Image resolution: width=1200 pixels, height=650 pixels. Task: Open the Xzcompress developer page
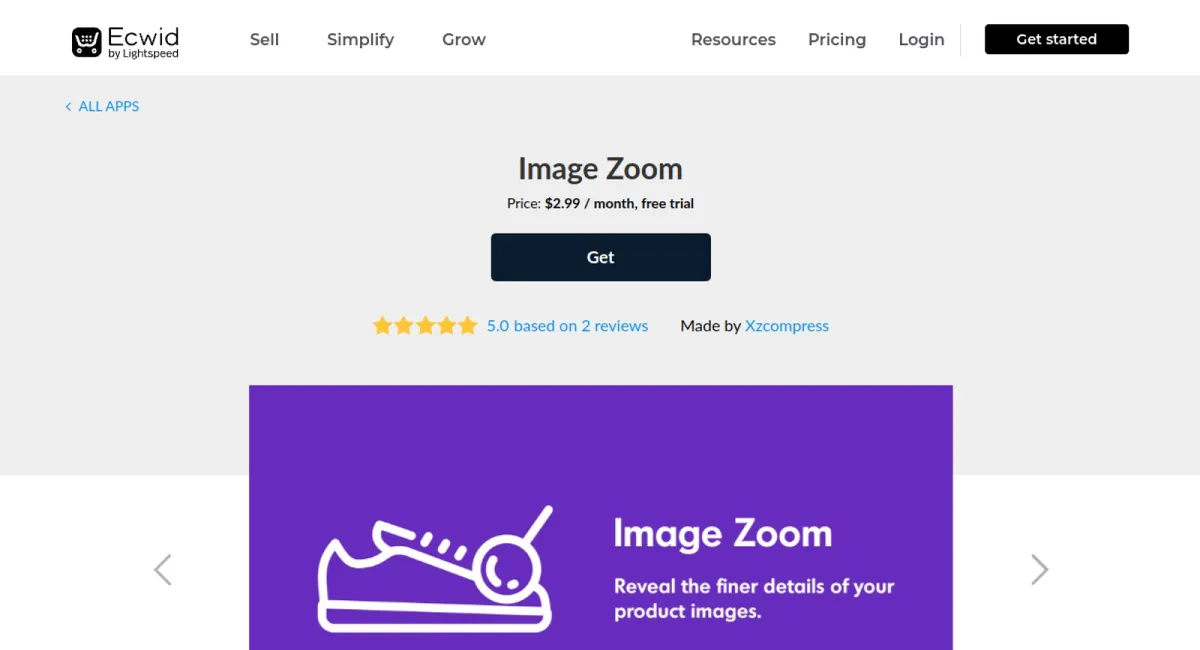(x=787, y=325)
